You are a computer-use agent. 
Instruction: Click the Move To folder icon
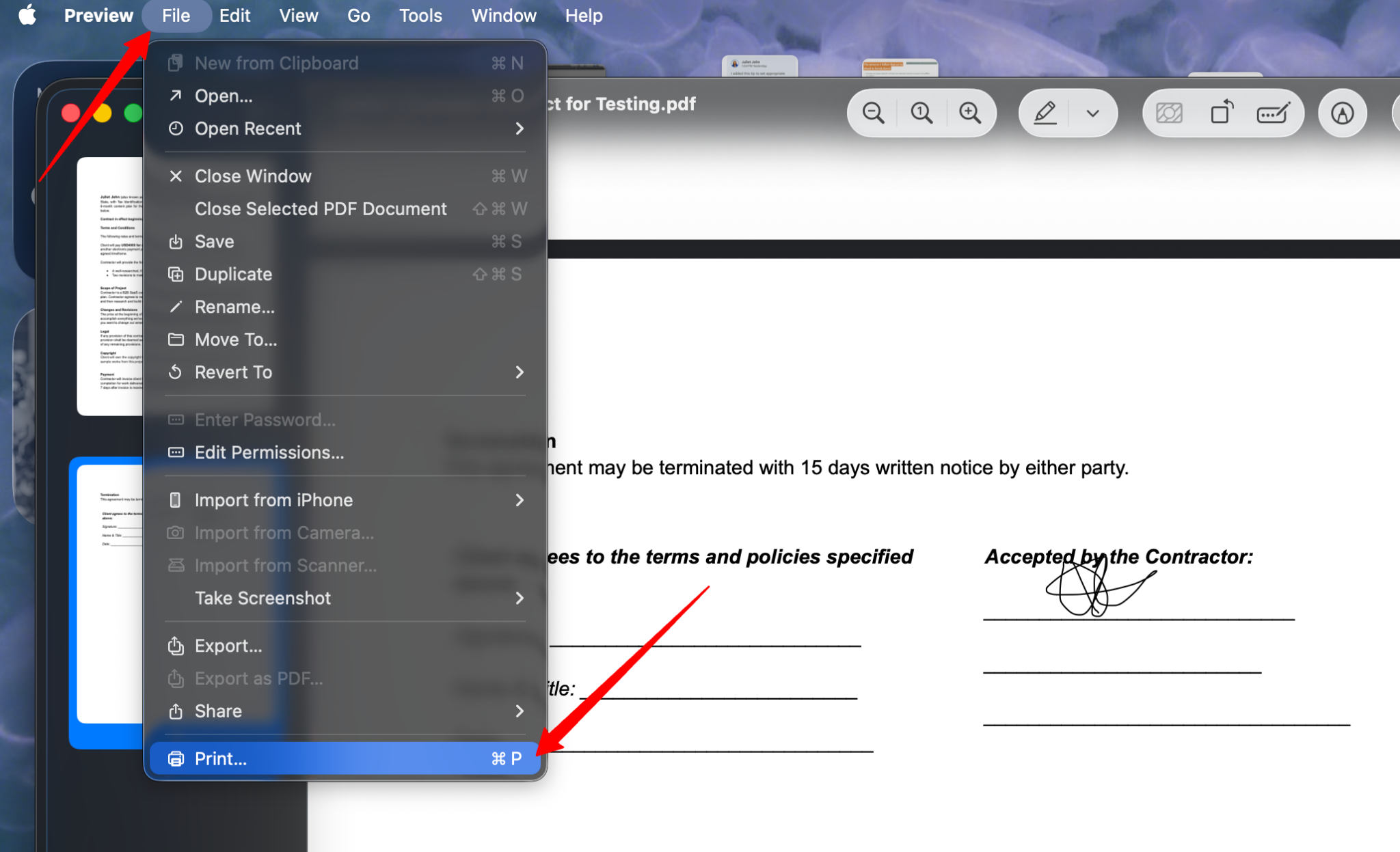tap(176, 340)
